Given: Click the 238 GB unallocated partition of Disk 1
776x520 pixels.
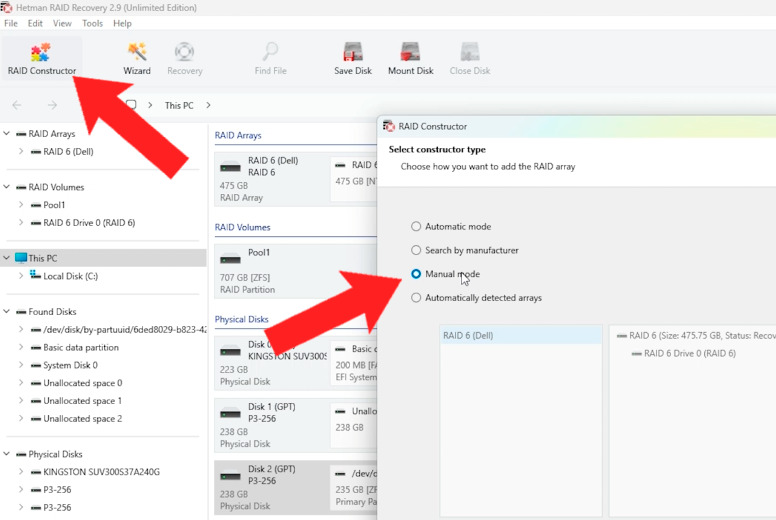Looking at the screenshot, I should [353, 425].
